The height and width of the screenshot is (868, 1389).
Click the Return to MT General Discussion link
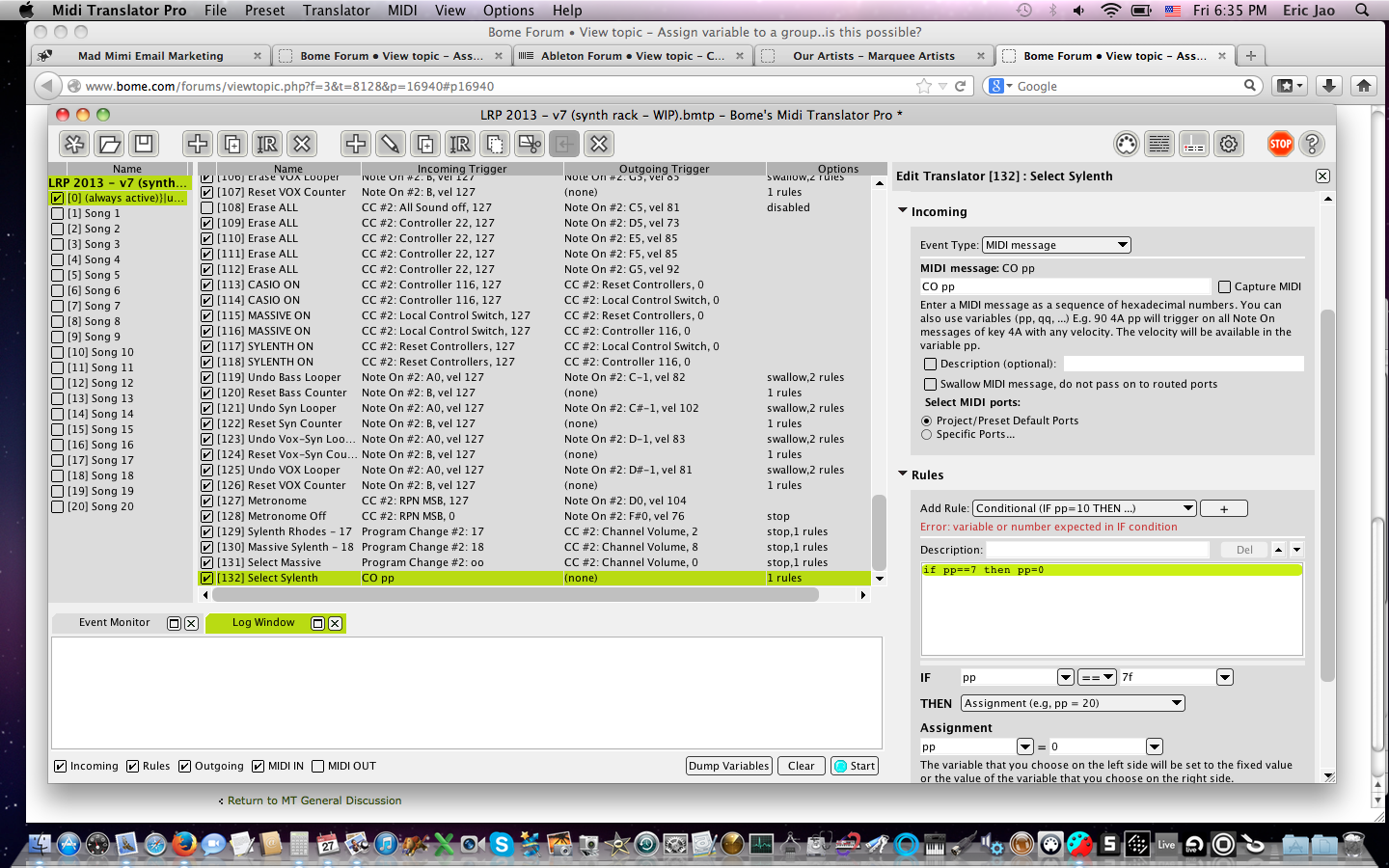(x=314, y=800)
